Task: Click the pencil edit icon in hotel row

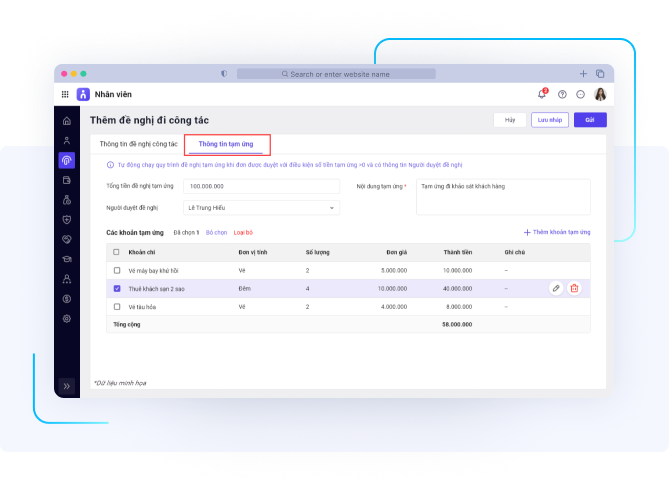Action: [x=556, y=288]
